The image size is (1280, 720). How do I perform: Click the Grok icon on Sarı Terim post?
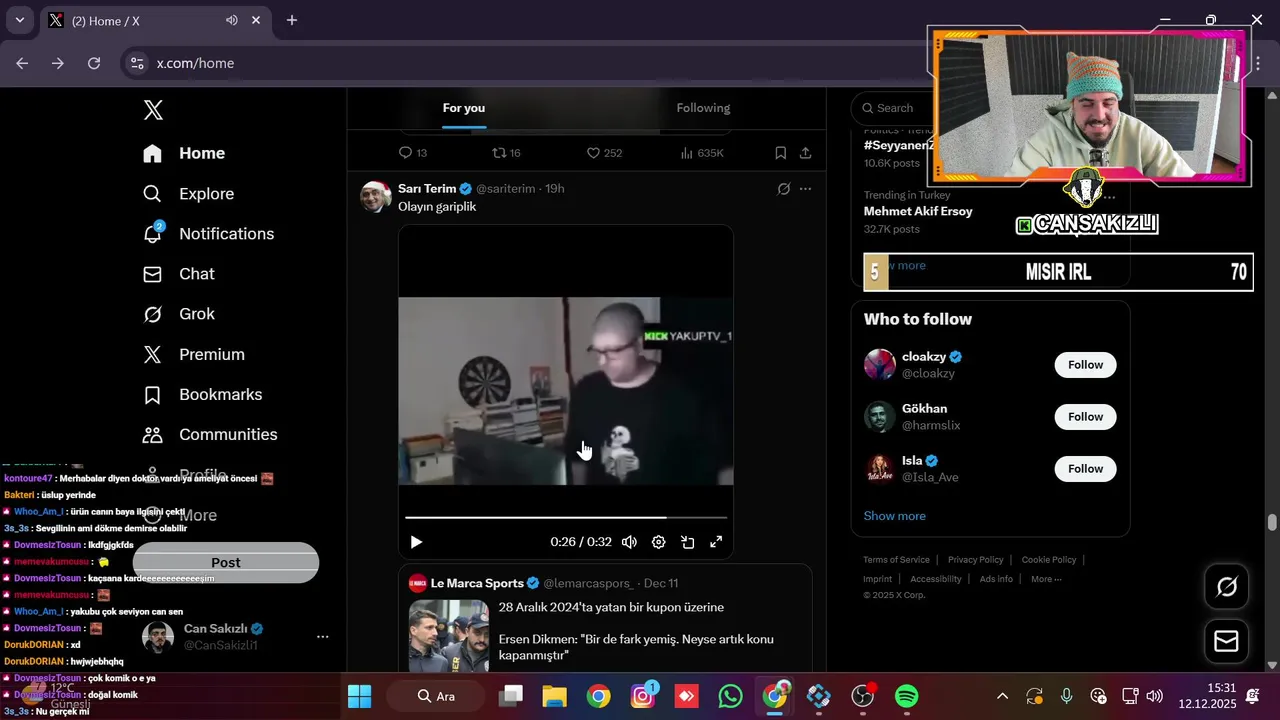coord(784,188)
